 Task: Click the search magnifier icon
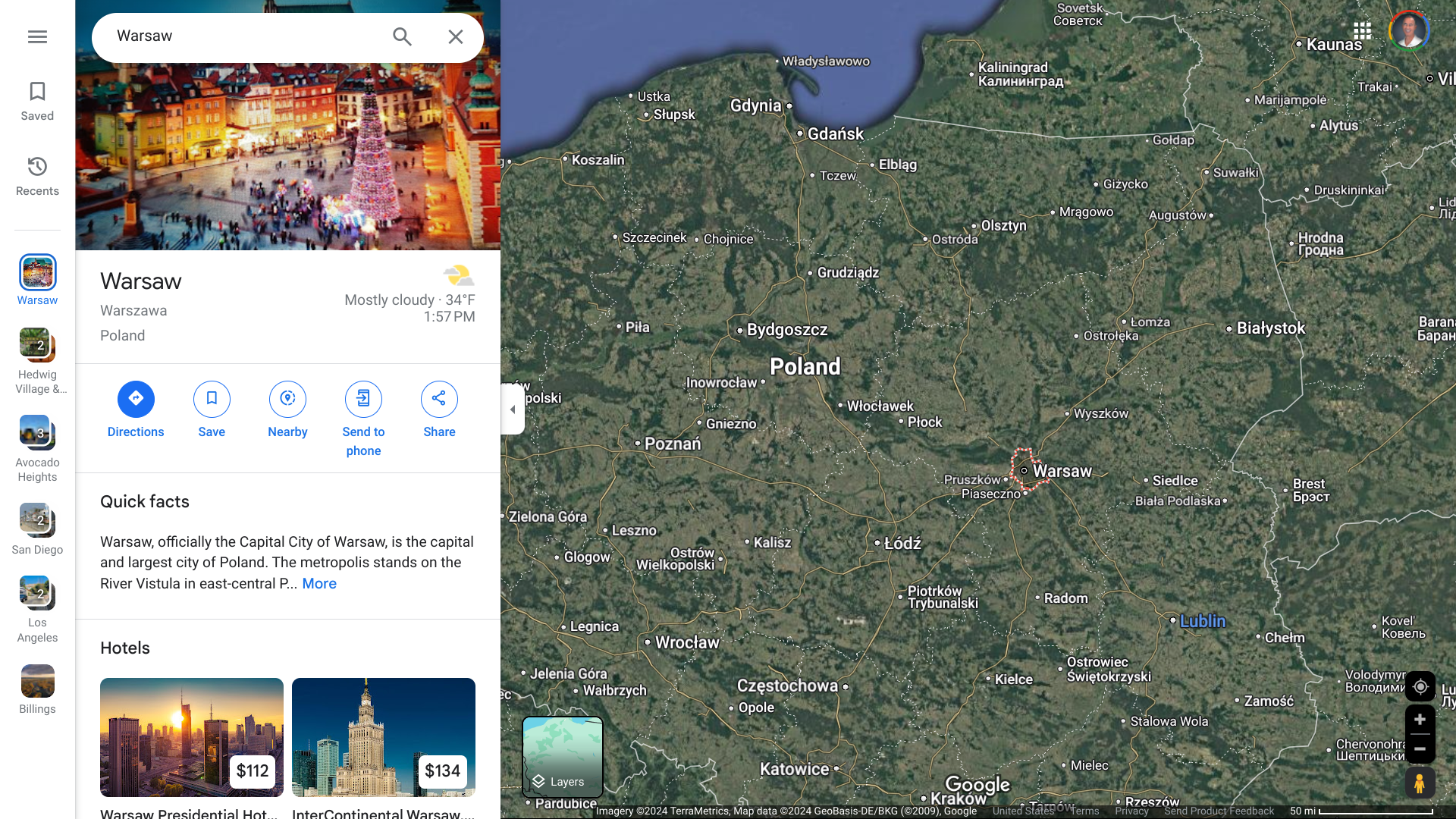pos(402,36)
